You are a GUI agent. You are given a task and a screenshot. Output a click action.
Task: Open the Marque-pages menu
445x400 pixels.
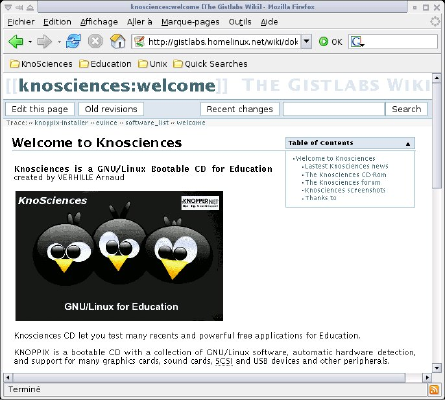coord(190,22)
